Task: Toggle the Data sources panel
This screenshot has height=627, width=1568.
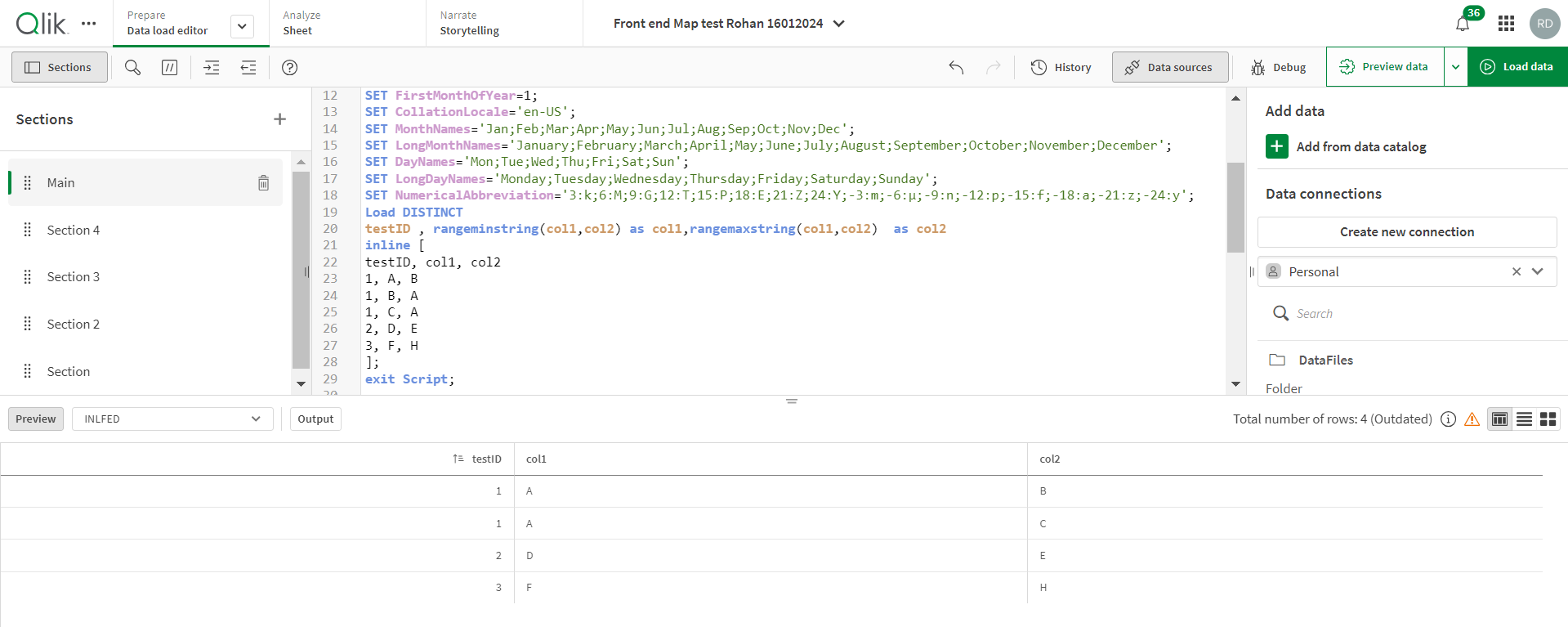Action: (x=1169, y=67)
